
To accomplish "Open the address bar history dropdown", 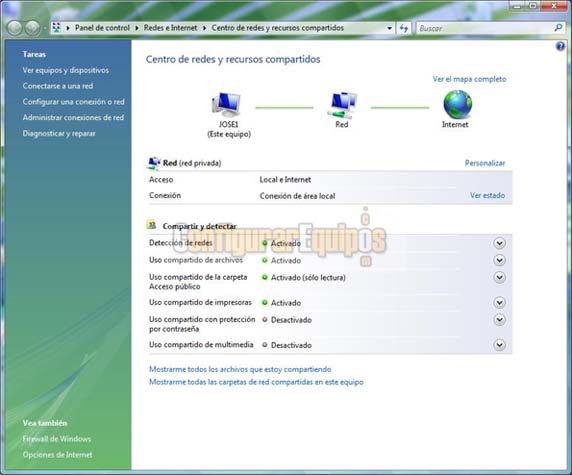I will click(x=389, y=28).
